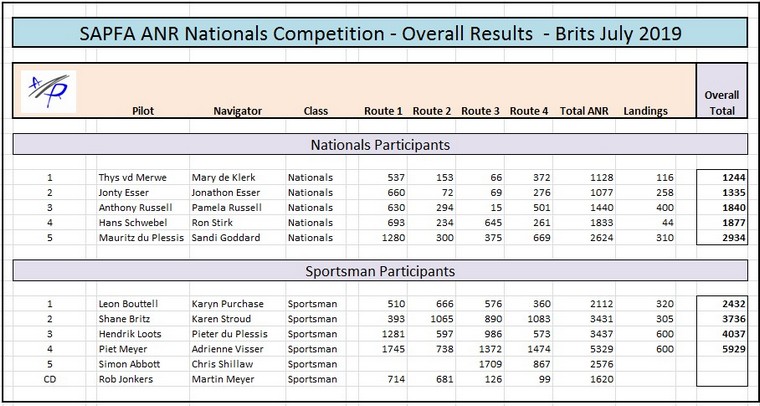
Task: Click the SAPFA logo in the header
Action: (48, 89)
